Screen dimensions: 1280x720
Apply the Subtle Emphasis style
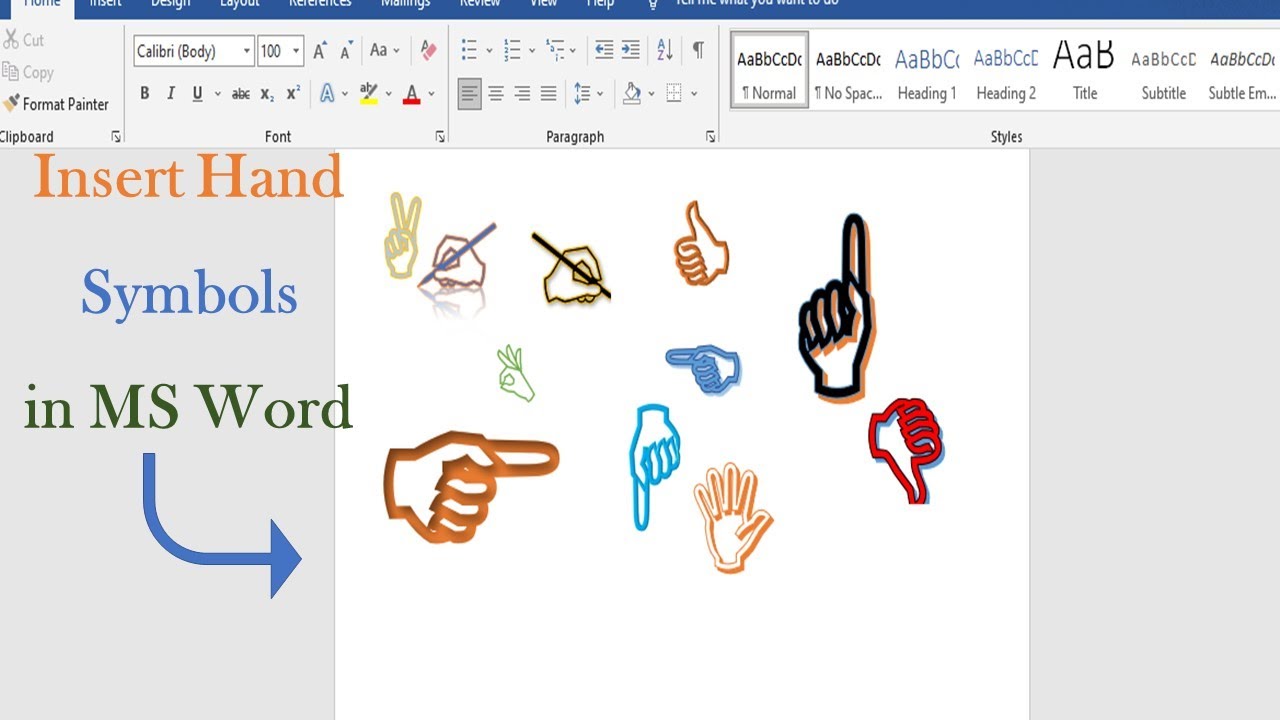point(1242,70)
